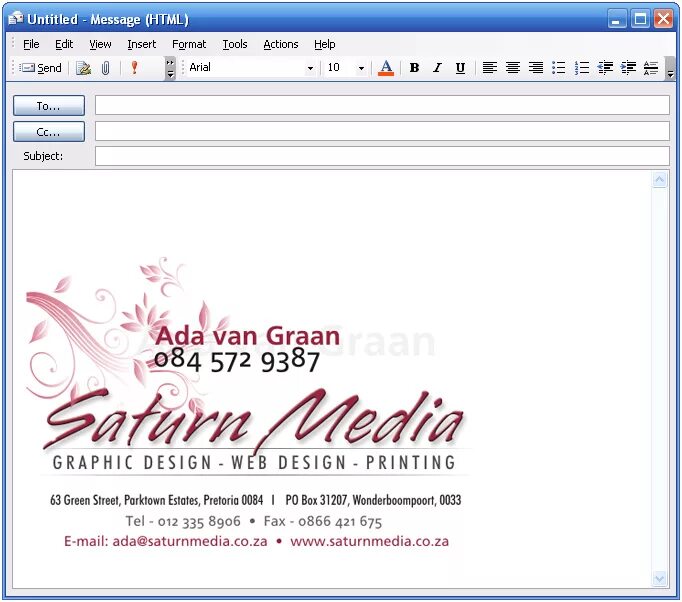Viewport: 682px width, 602px height.
Task: Open the Actions menu
Action: click(281, 44)
